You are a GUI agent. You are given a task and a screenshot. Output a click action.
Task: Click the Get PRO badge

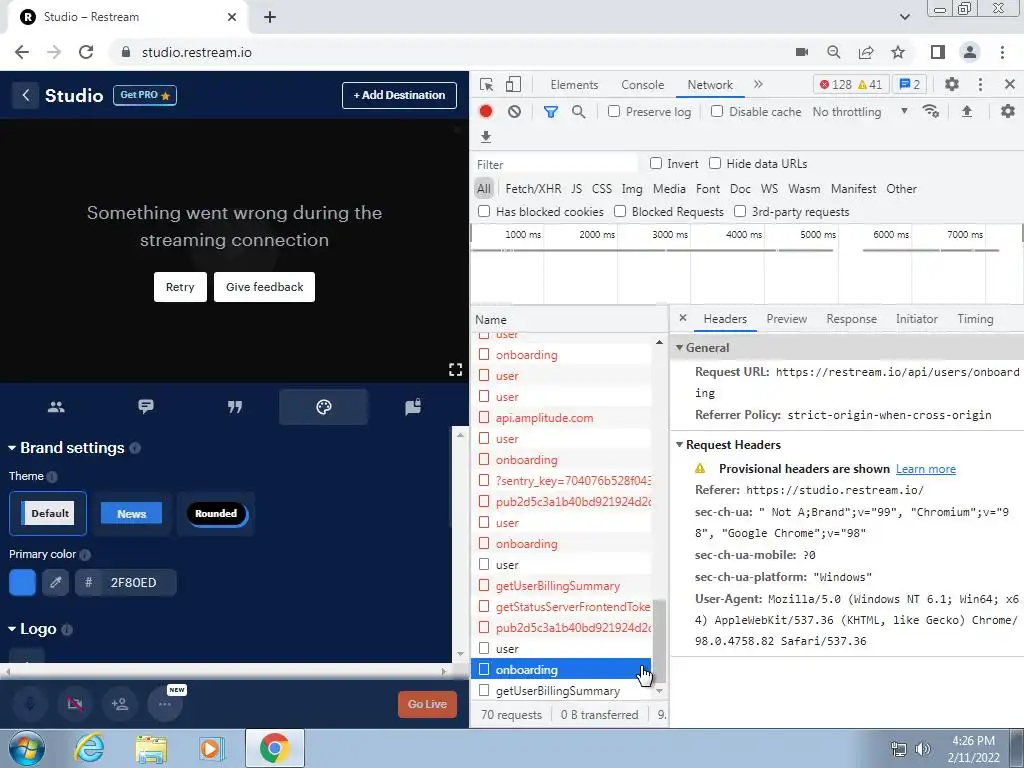coord(145,95)
